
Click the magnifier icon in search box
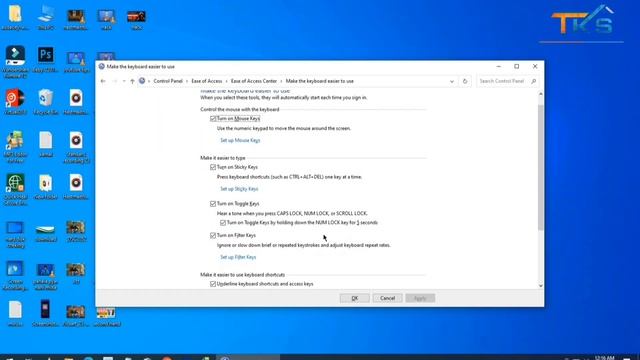pyautogui.click(x=533, y=81)
